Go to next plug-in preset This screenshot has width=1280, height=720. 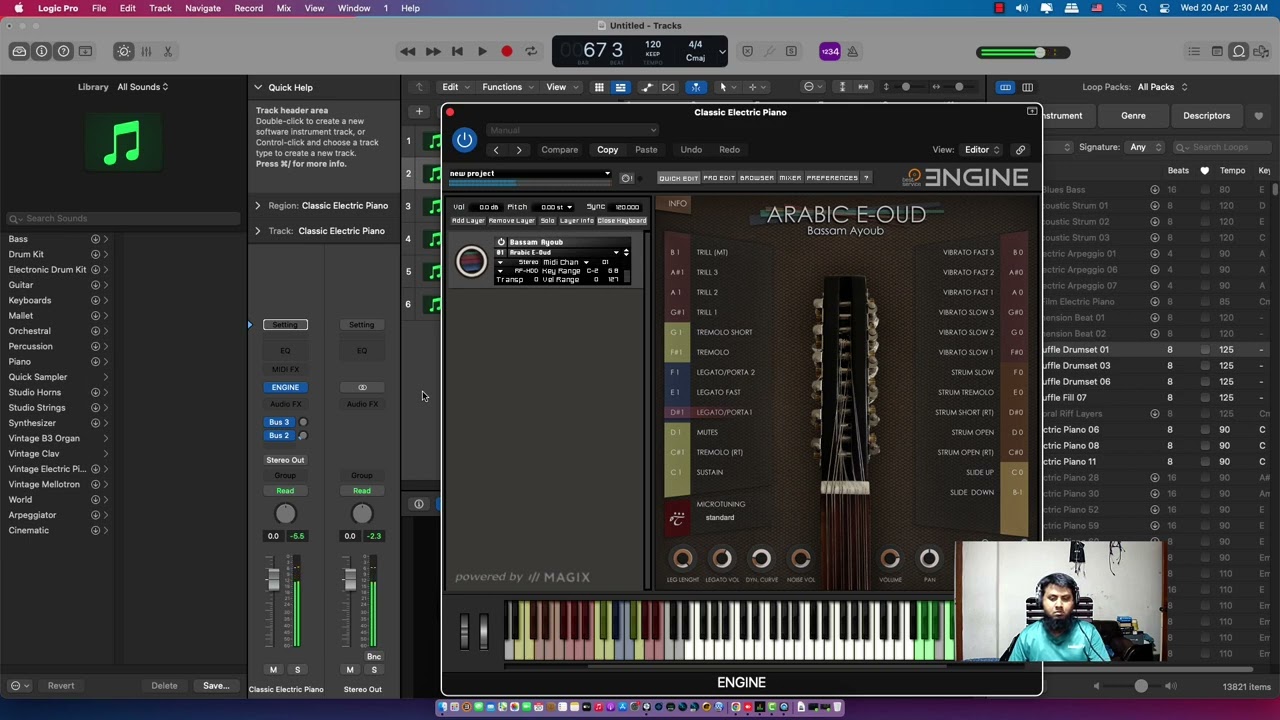click(519, 150)
